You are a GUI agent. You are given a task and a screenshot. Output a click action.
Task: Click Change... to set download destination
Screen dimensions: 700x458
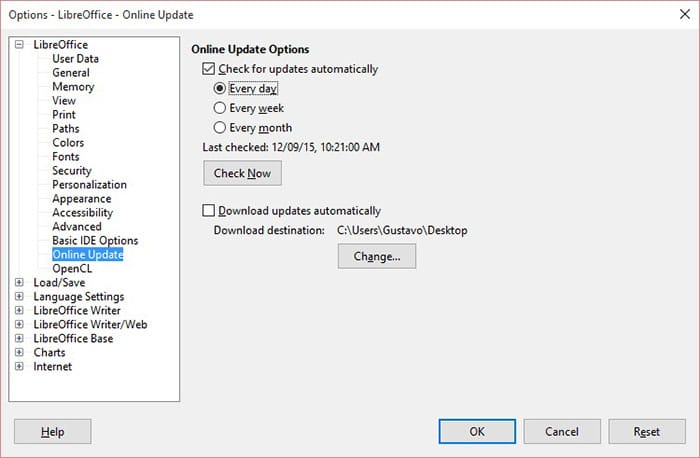[x=376, y=256]
